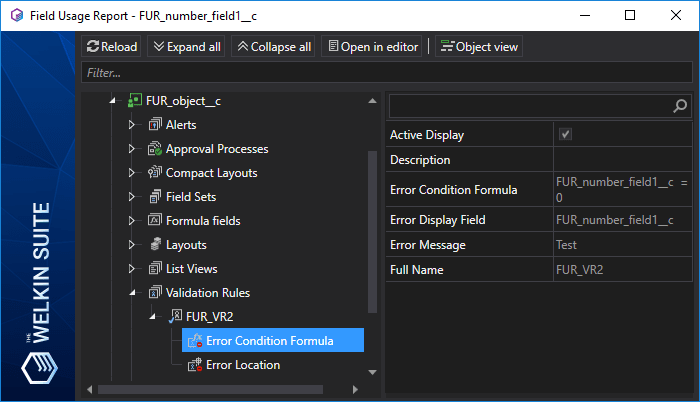
Task: Click the Open in editor document icon
Action: (333, 46)
